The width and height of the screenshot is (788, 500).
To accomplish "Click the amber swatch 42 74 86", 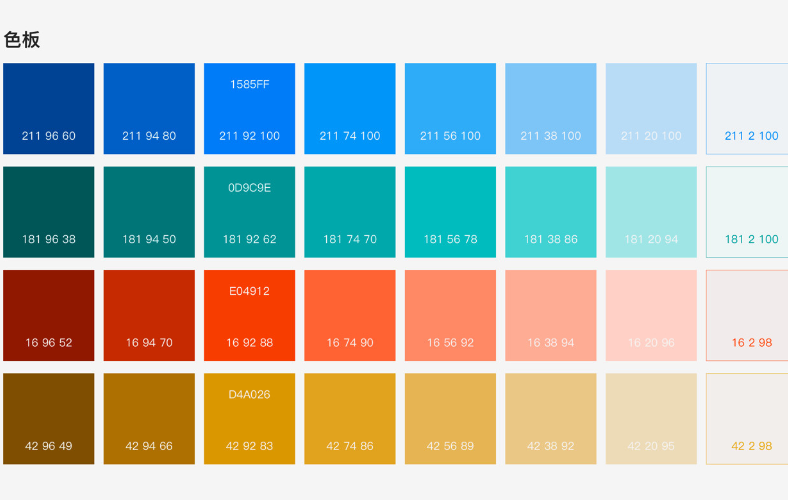I will [350, 418].
